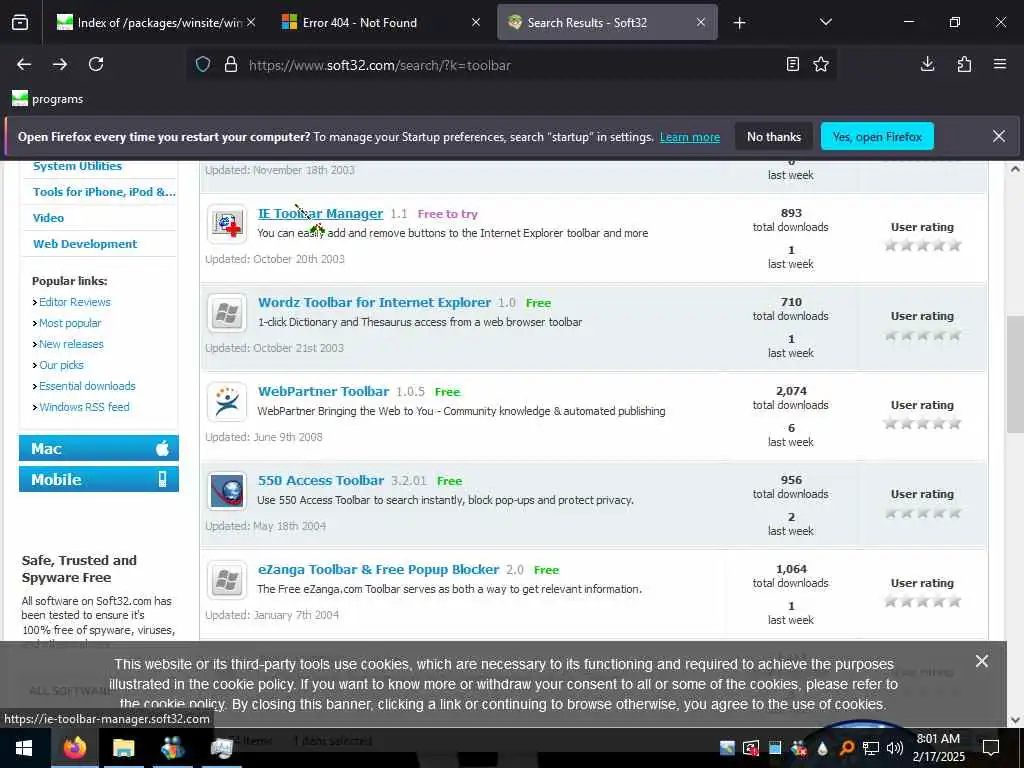This screenshot has width=1024, height=768.
Task: Toggle reader view icon
Action: 792,64
